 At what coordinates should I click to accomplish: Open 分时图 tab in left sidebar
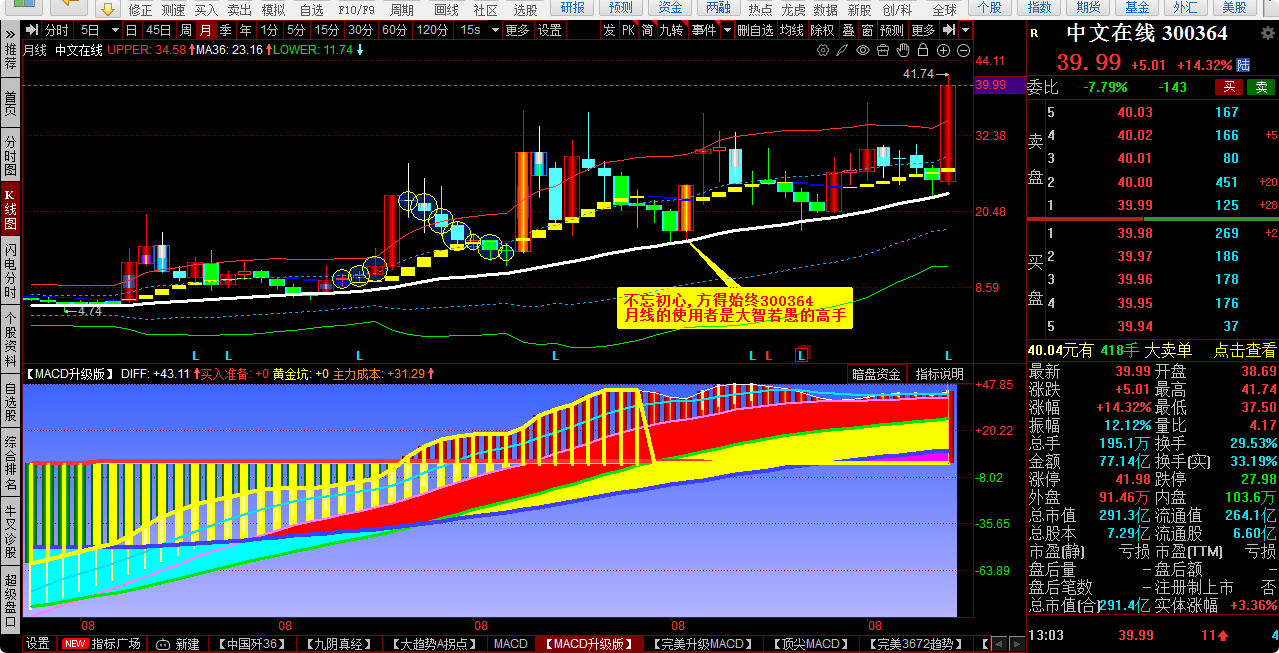[x=10, y=156]
